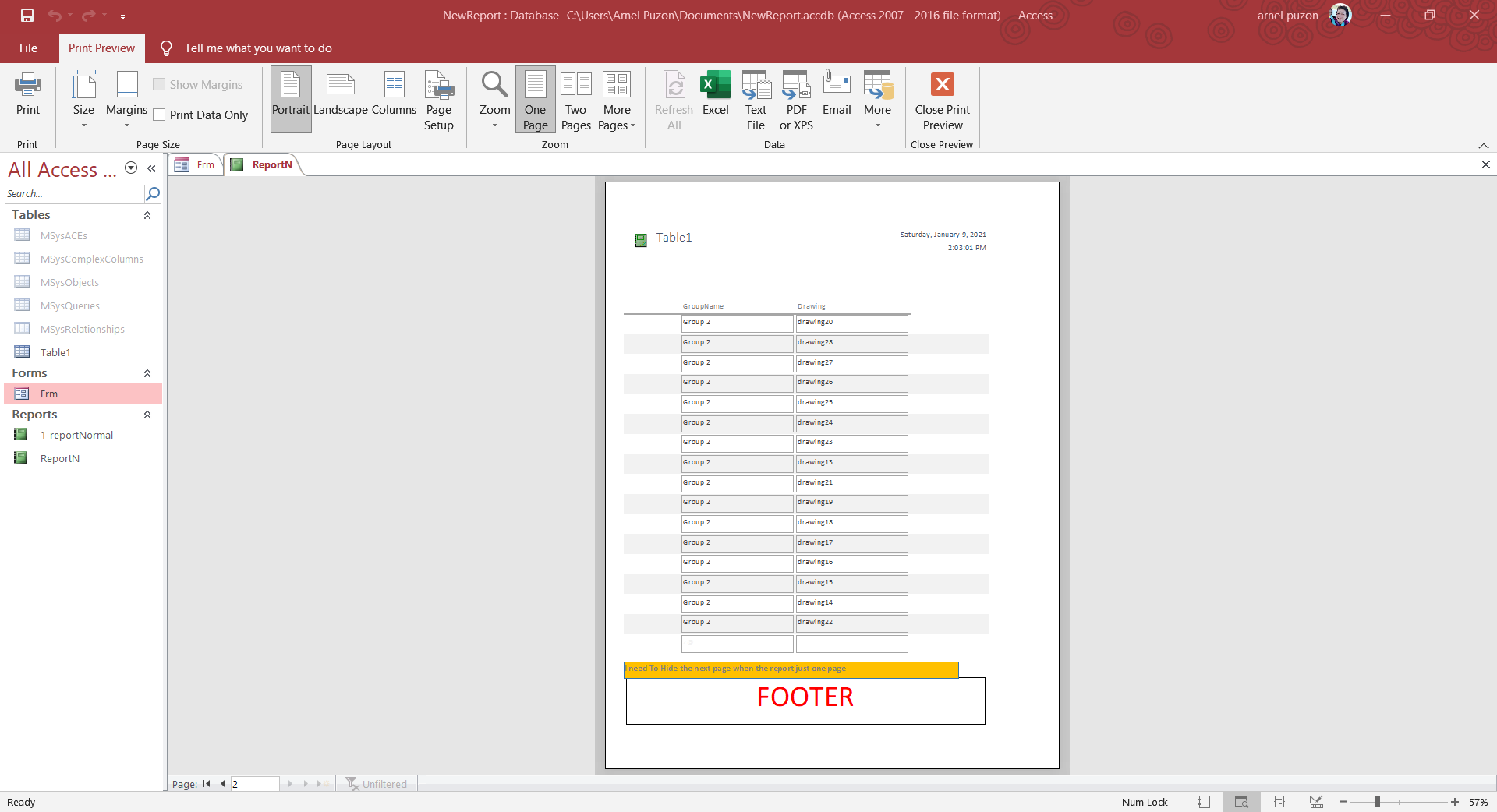
Task: Open Page Setup dialog
Action: point(439,100)
